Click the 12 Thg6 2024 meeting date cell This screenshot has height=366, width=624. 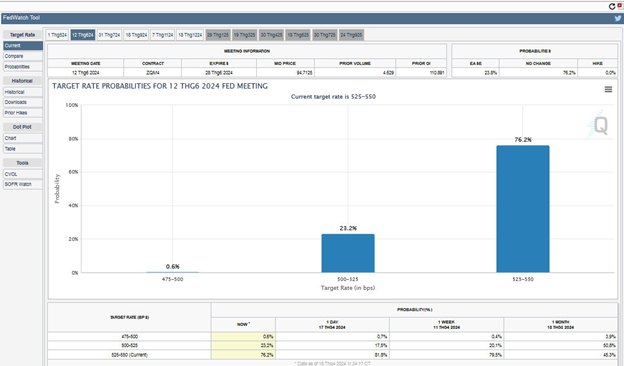(x=86, y=73)
